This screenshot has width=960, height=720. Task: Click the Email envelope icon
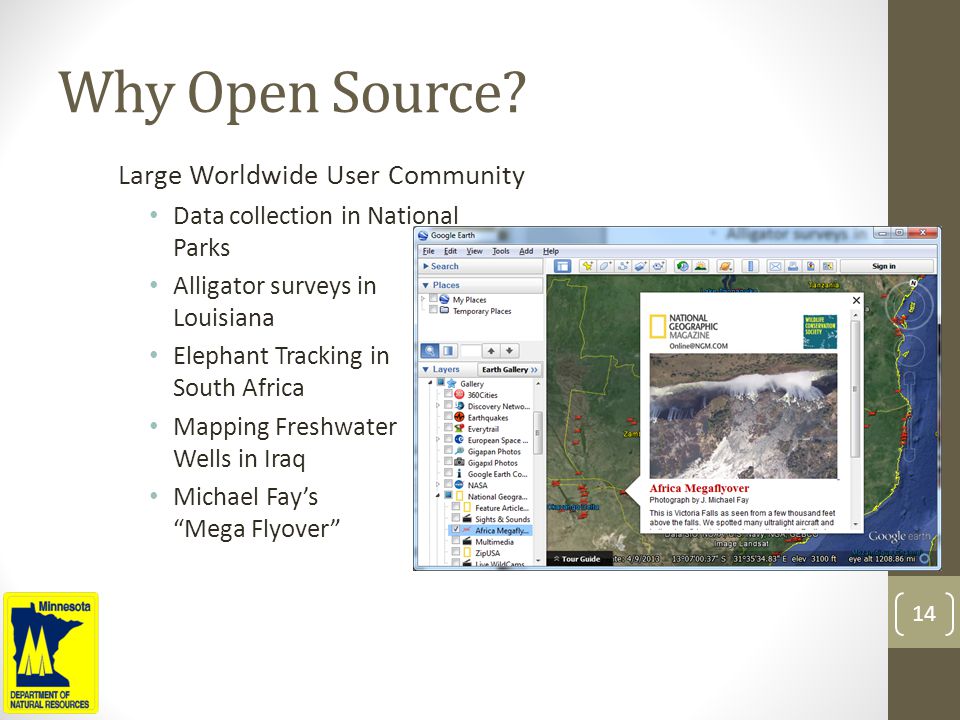775,266
